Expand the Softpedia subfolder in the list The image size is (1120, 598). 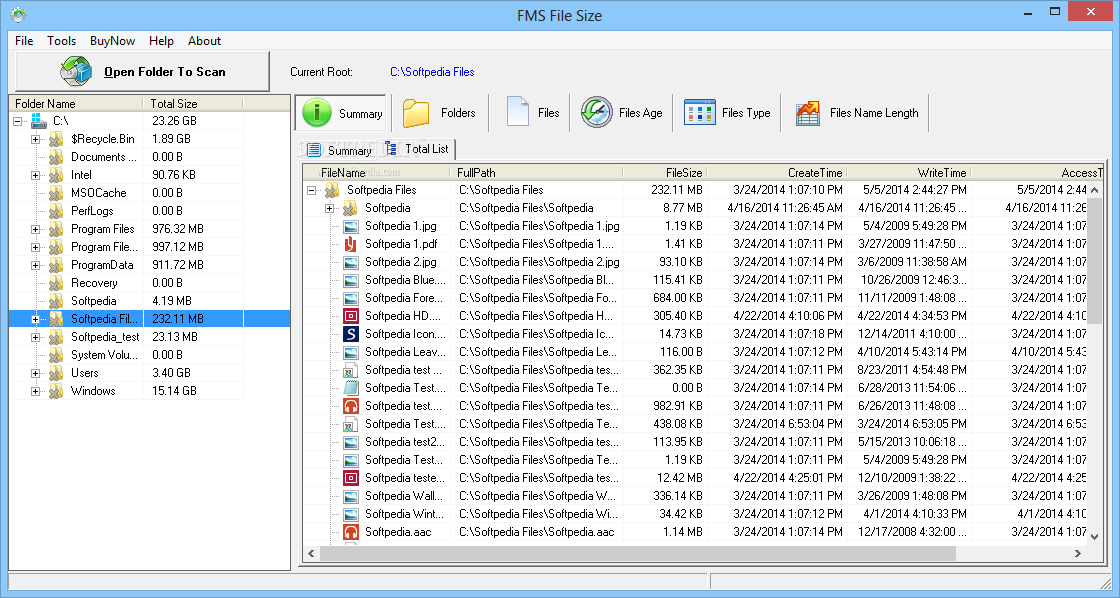tap(329, 209)
